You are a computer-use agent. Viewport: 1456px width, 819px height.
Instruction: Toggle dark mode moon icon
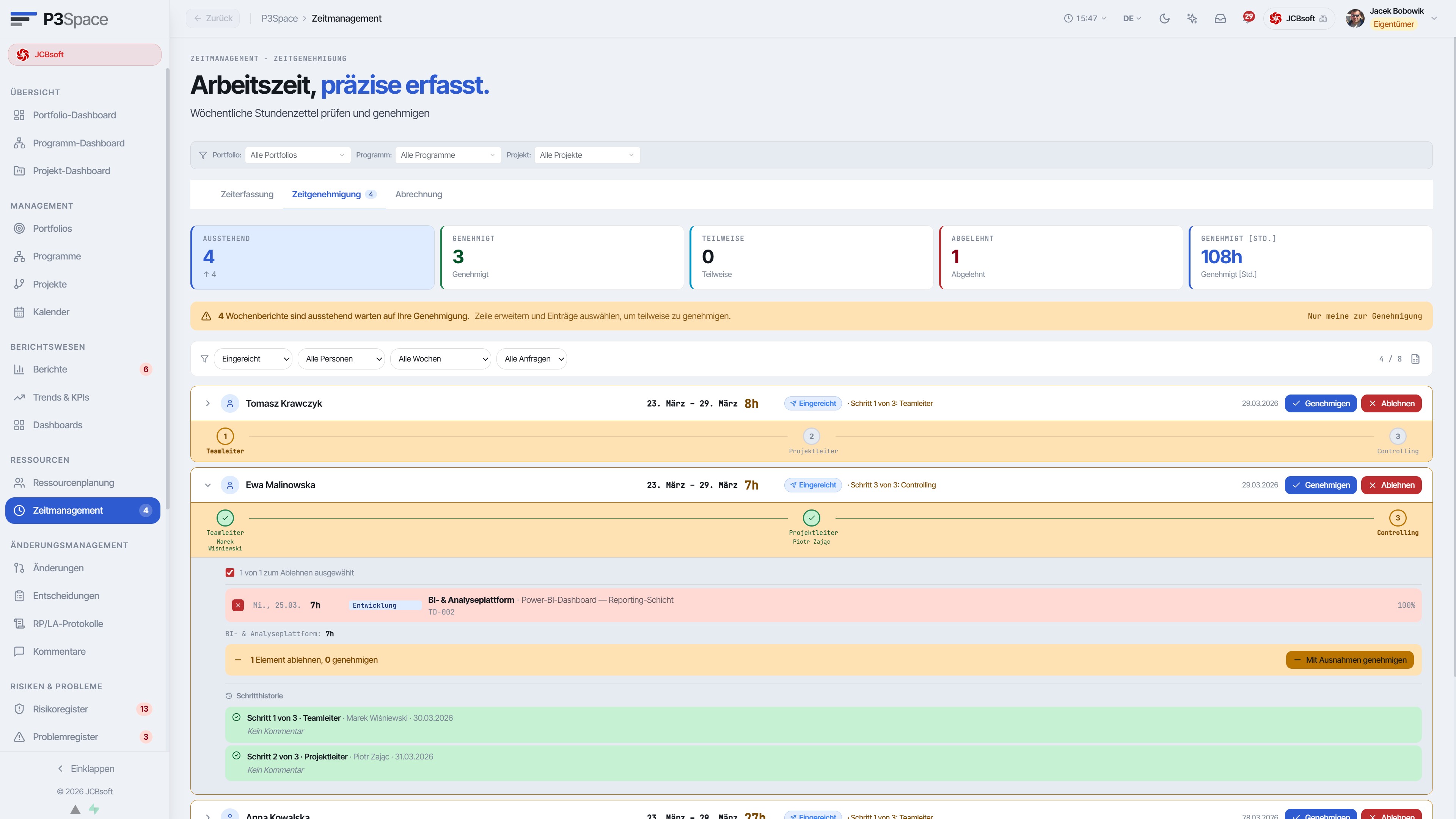click(1164, 19)
